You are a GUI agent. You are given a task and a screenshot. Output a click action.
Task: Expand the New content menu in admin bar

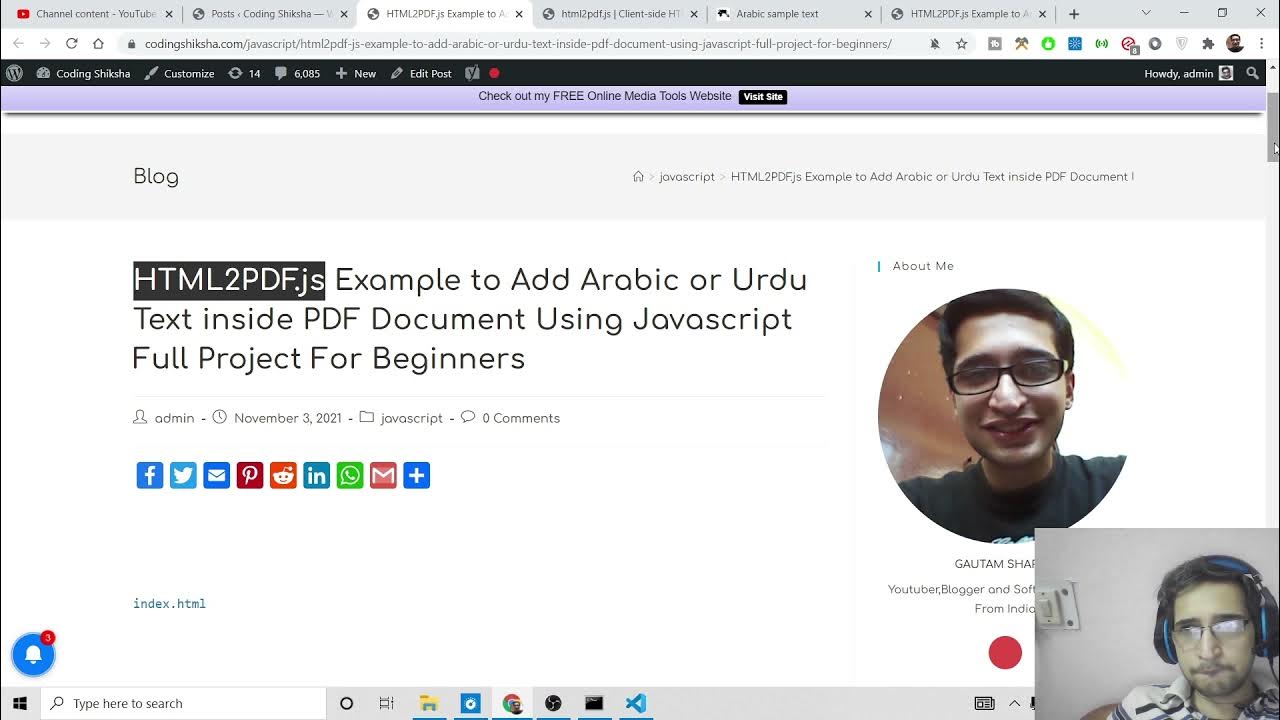355,73
